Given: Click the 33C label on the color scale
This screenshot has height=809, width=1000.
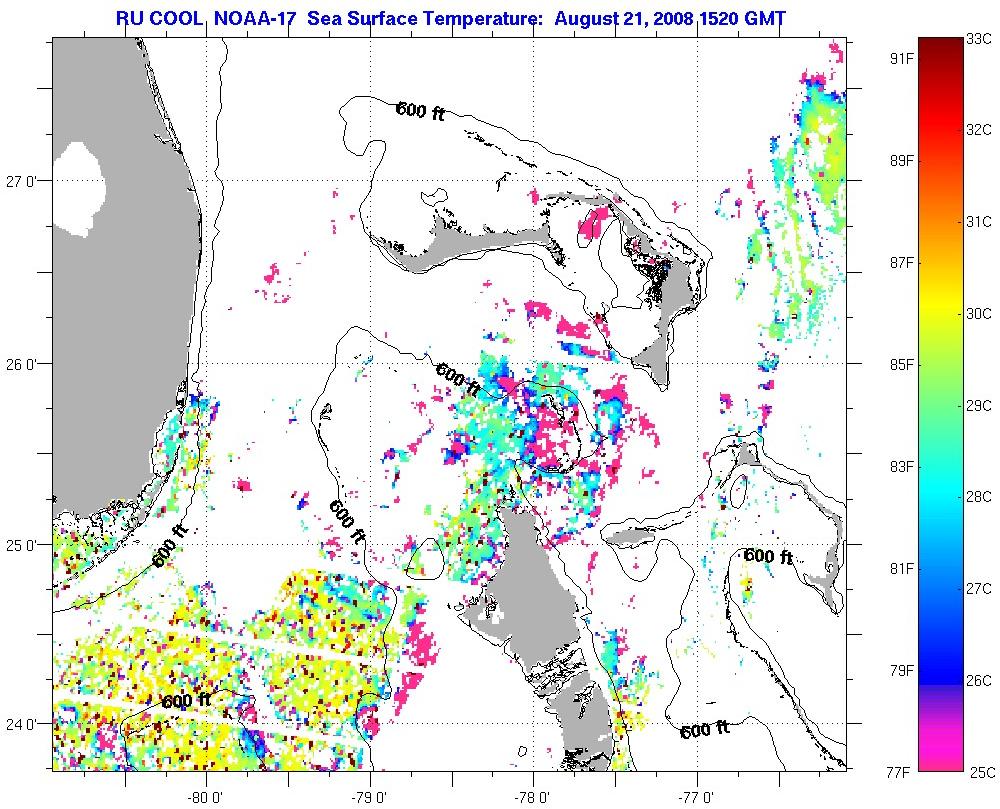Looking at the screenshot, I should (980, 39).
